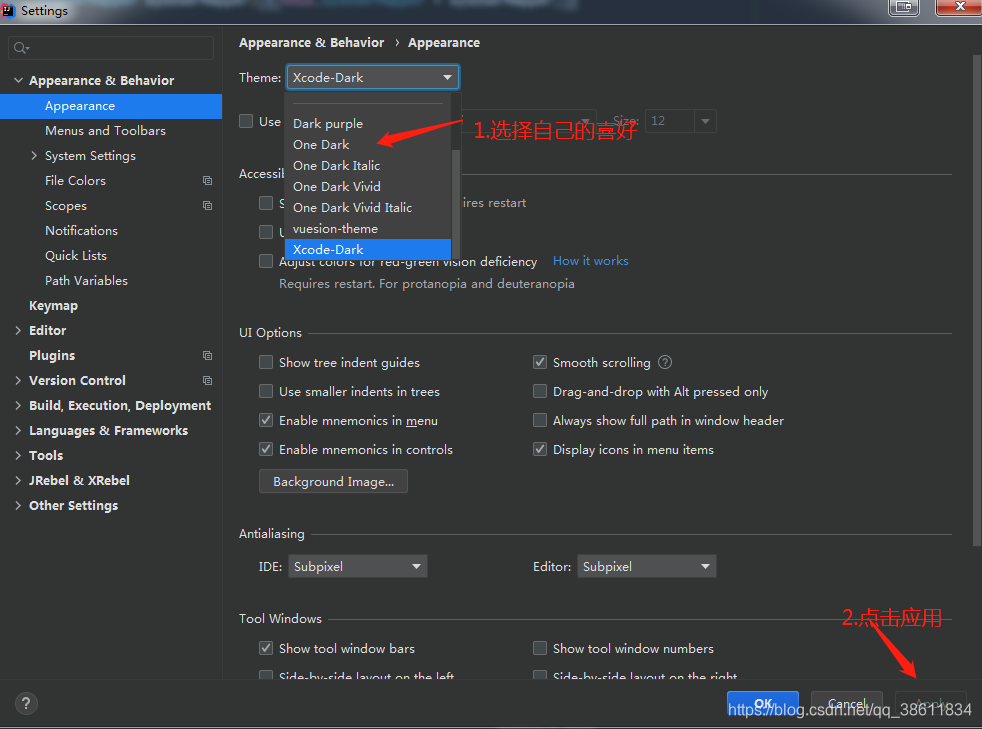The width and height of the screenshot is (982, 729).
Task: Enable Show tool window numbers
Action: click(x=539, y=648)
